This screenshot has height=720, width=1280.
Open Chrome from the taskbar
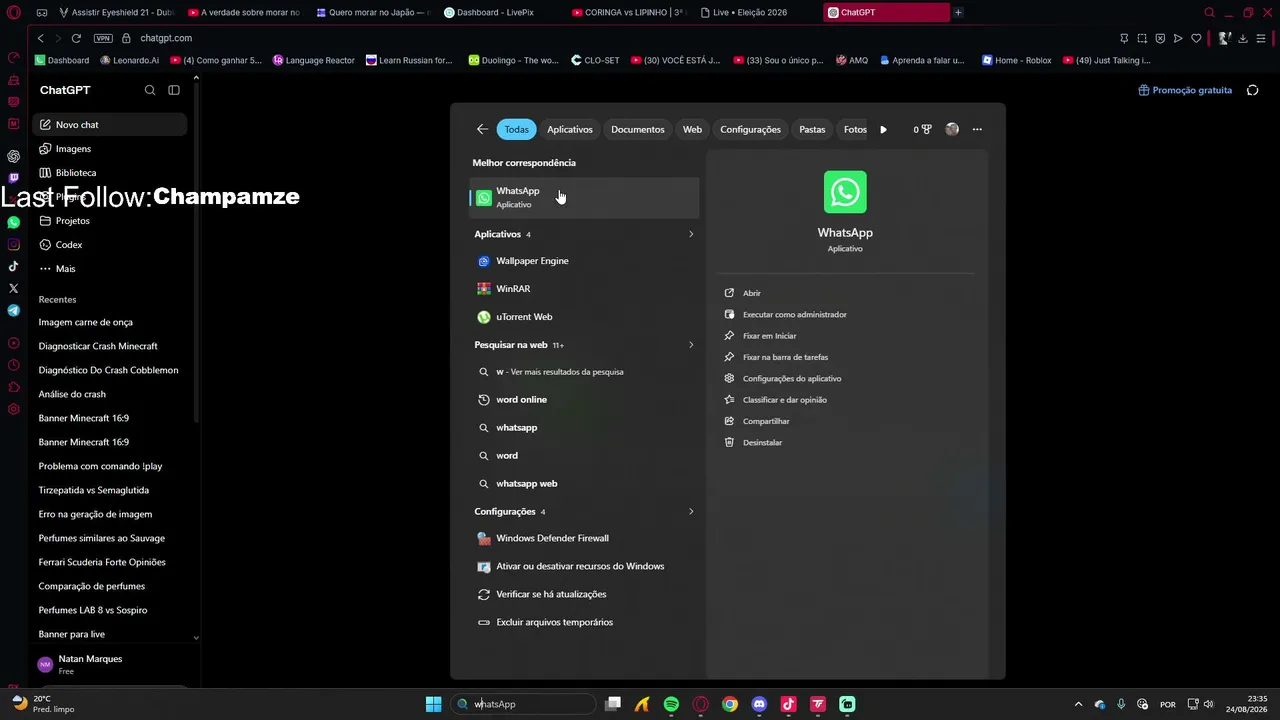click(730, 704)
